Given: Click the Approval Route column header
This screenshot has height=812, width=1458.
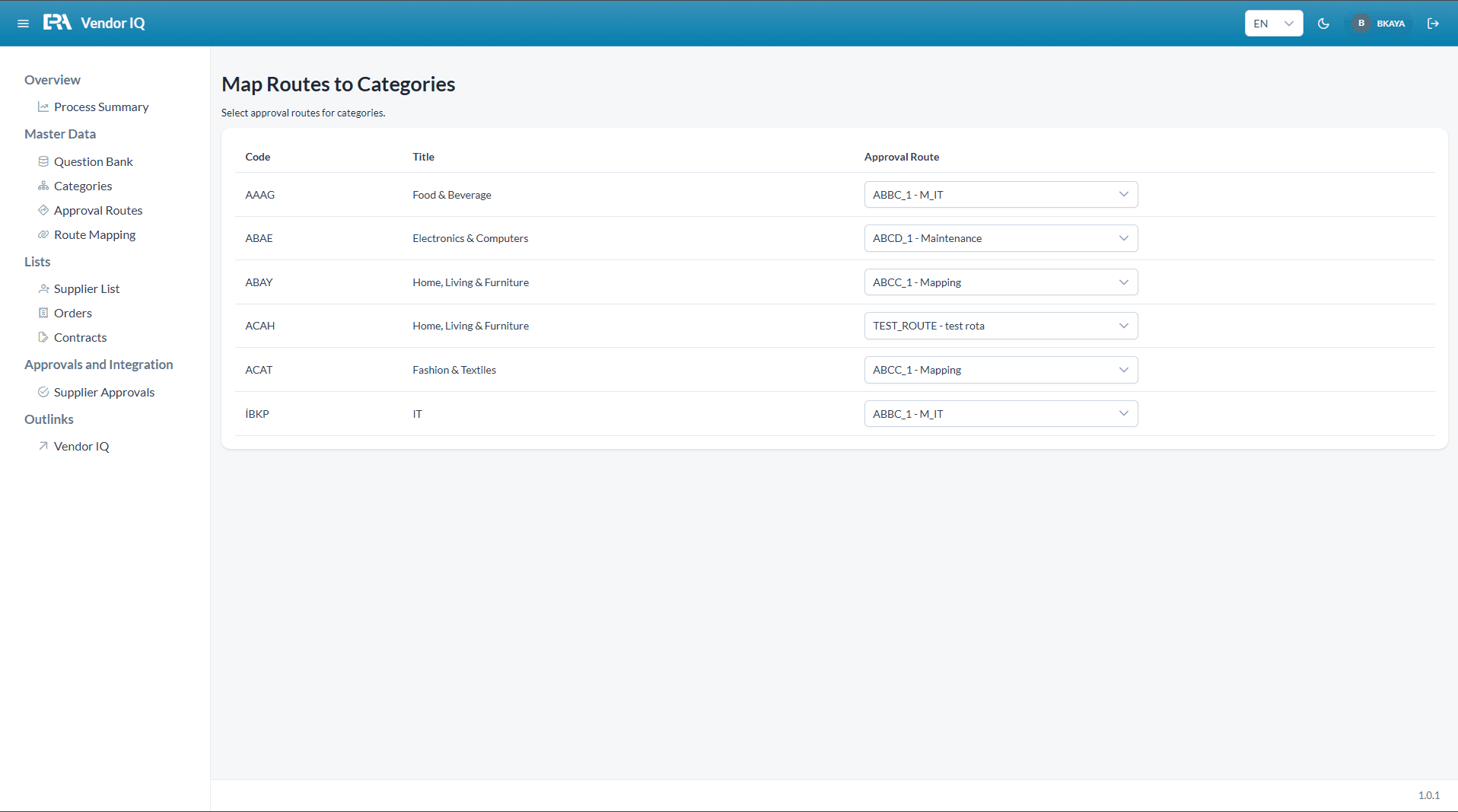Looking at the screenshot, I should (902, 157).
